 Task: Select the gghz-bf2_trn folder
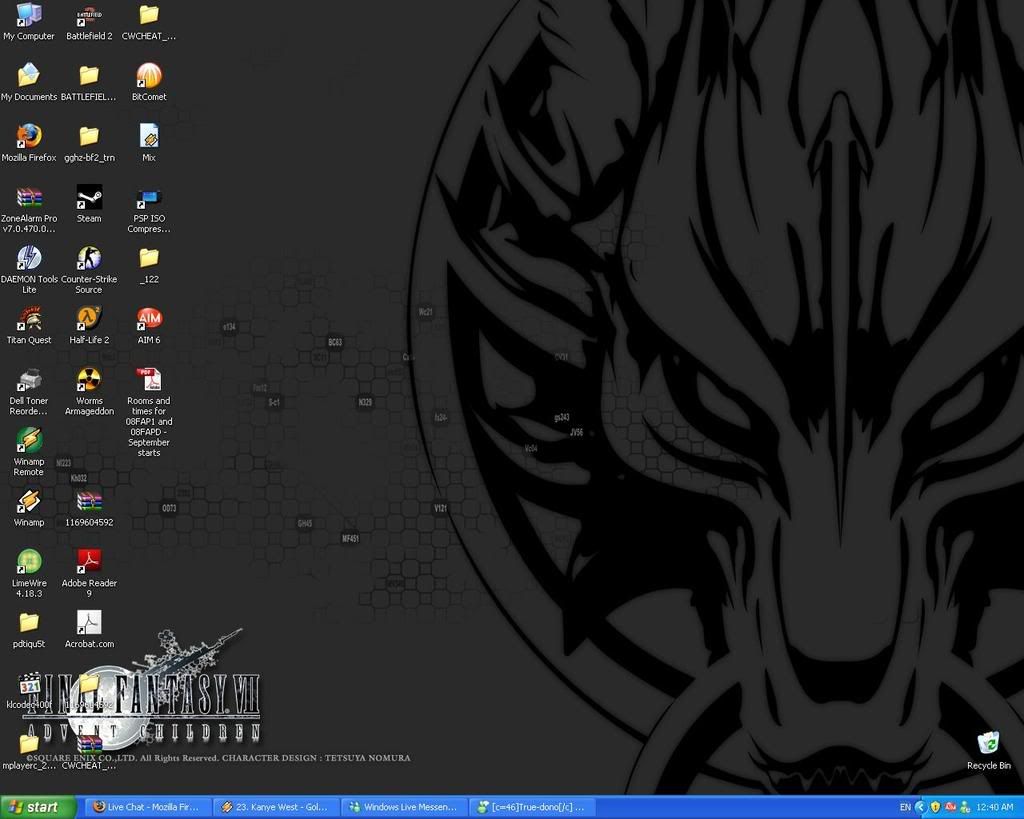click(x=89, y=136)
